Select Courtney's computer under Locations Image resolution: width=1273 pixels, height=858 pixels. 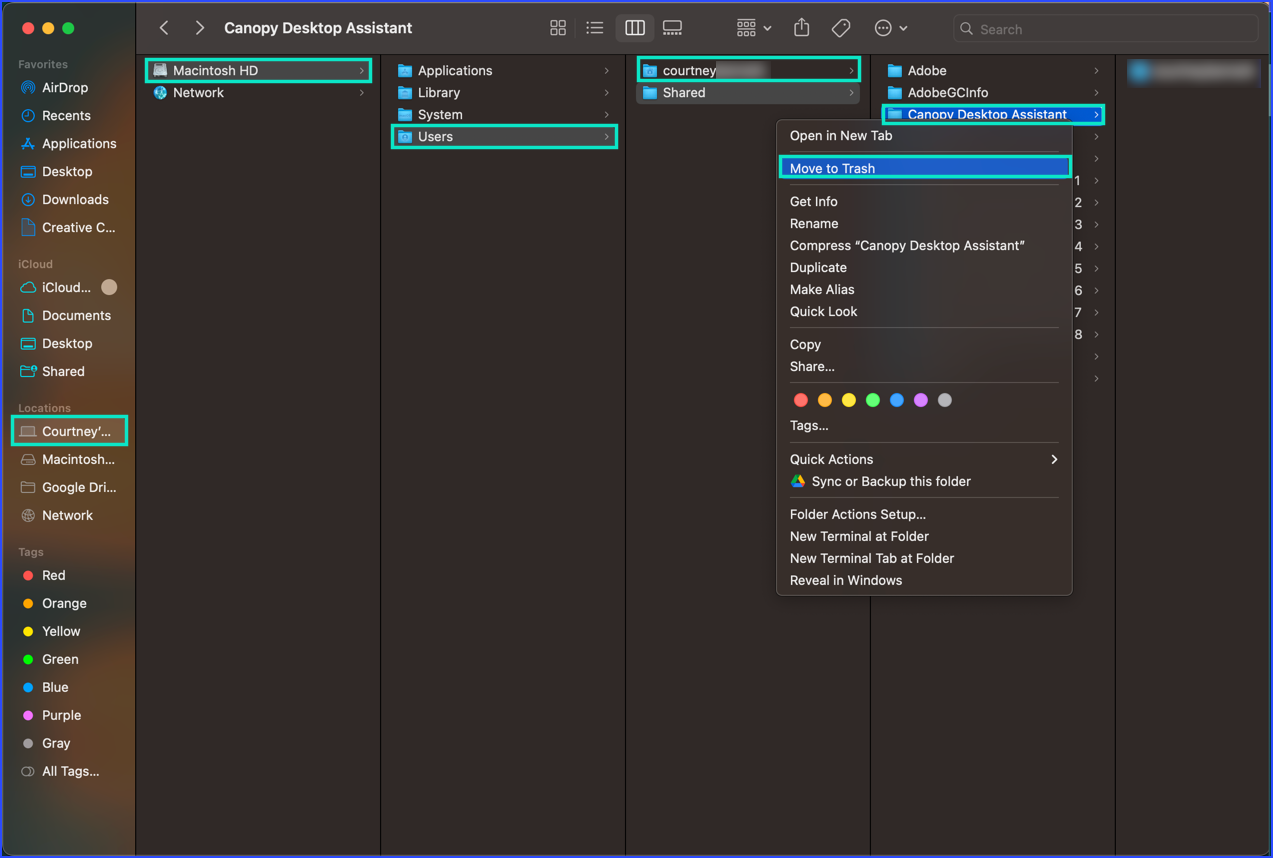[x=70, y=432]
